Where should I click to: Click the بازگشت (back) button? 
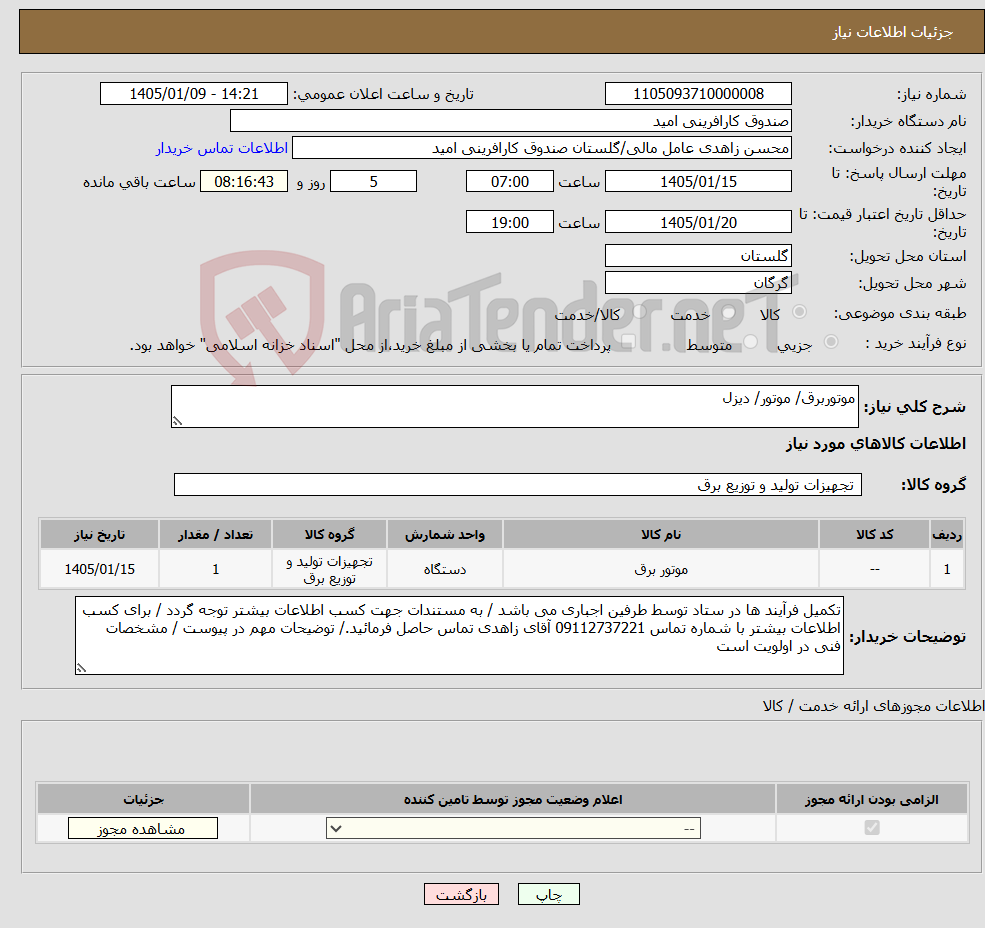pyautogui.click(x=462, y=894)
